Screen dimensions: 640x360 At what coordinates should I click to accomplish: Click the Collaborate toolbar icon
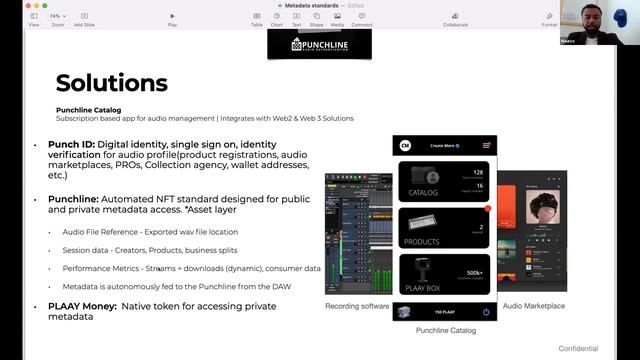point(455,19)
